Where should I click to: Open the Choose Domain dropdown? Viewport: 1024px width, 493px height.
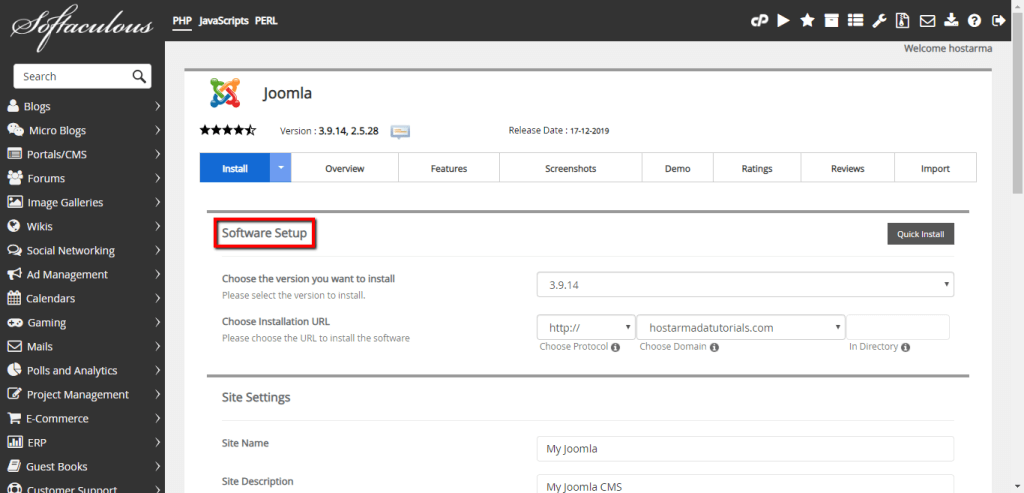point(740,327)
